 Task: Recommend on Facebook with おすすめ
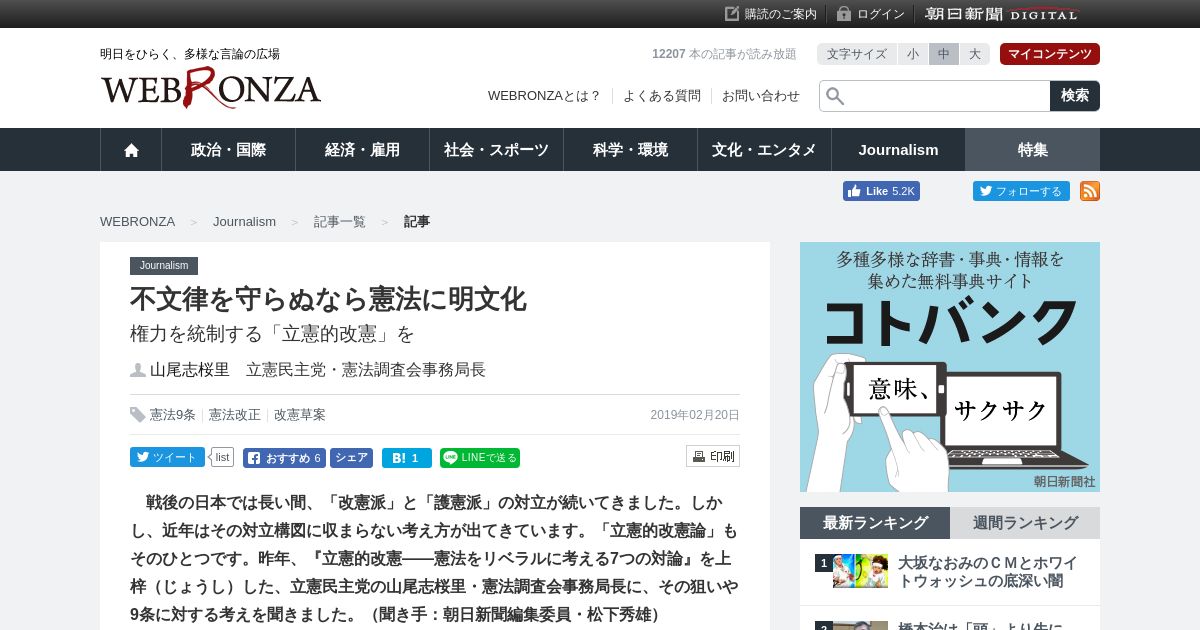coord(284,458)
